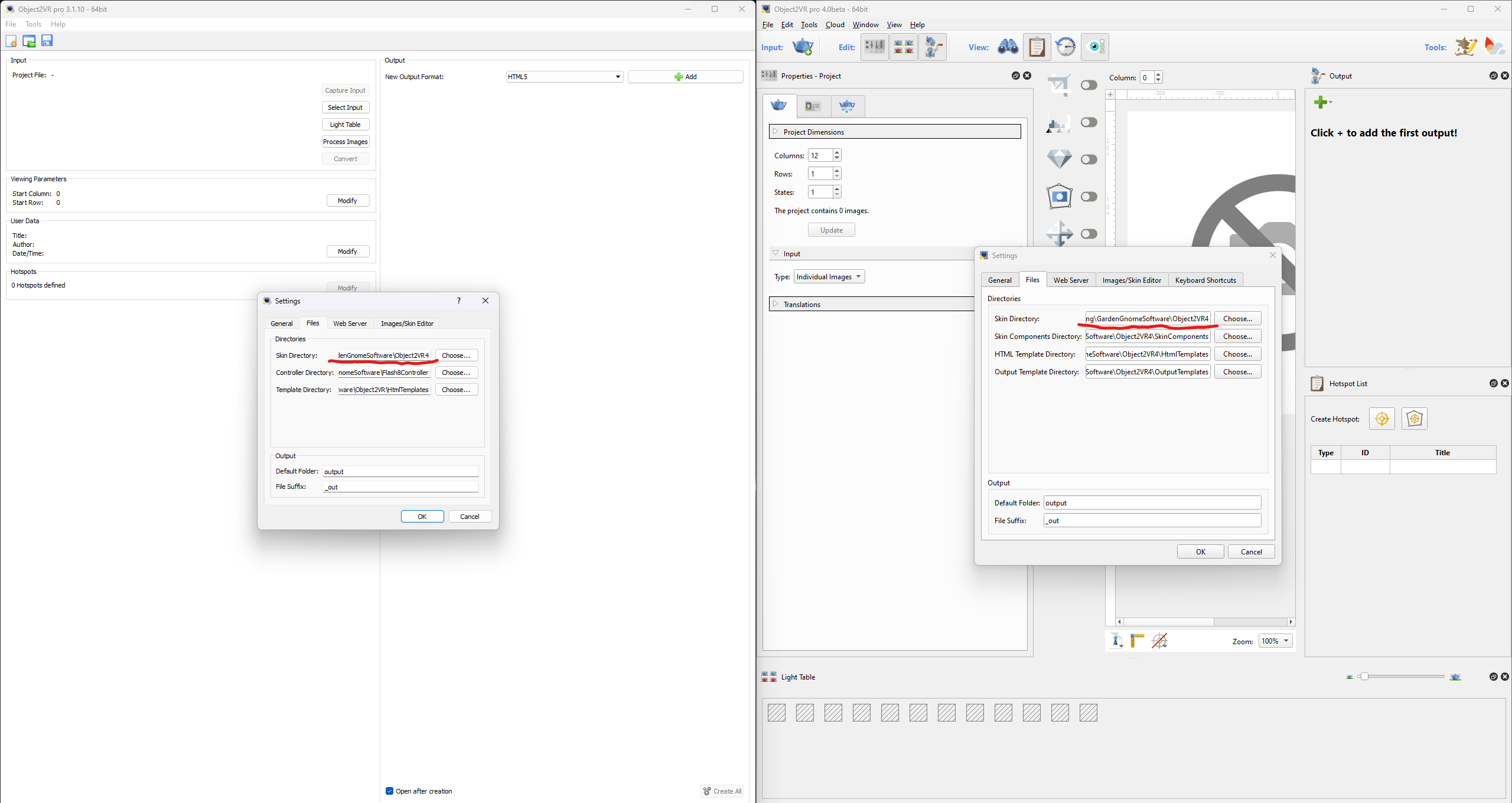Toggle the polygon mask switch on
Viewport: 1512px width, 803px height.
pos(1089,197)
